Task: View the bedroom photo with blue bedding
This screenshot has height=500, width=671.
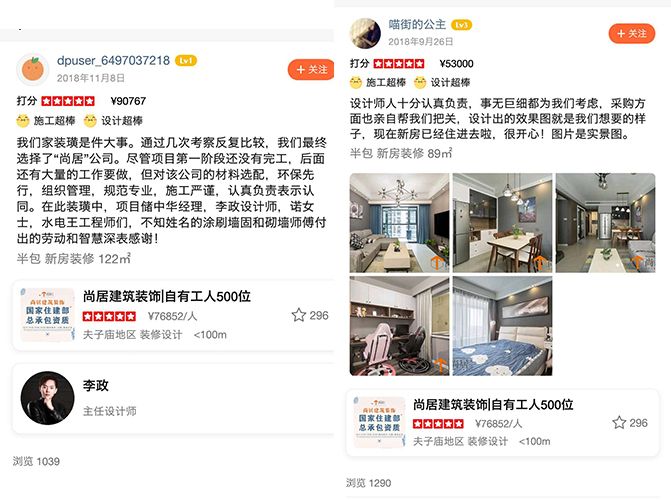Action: [502, 326]
